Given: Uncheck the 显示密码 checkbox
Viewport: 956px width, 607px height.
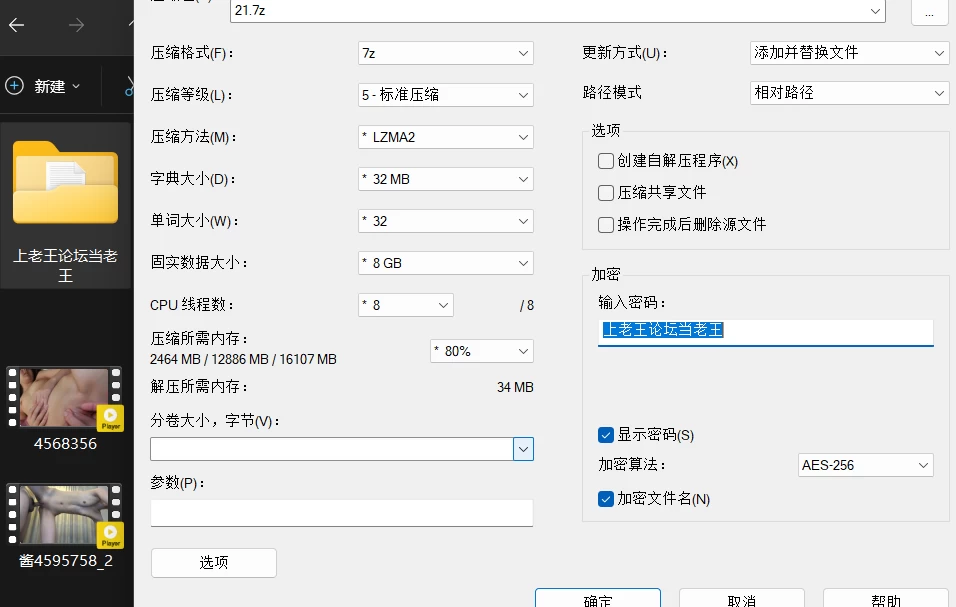Looking at the screenshot, I should 605,435.
